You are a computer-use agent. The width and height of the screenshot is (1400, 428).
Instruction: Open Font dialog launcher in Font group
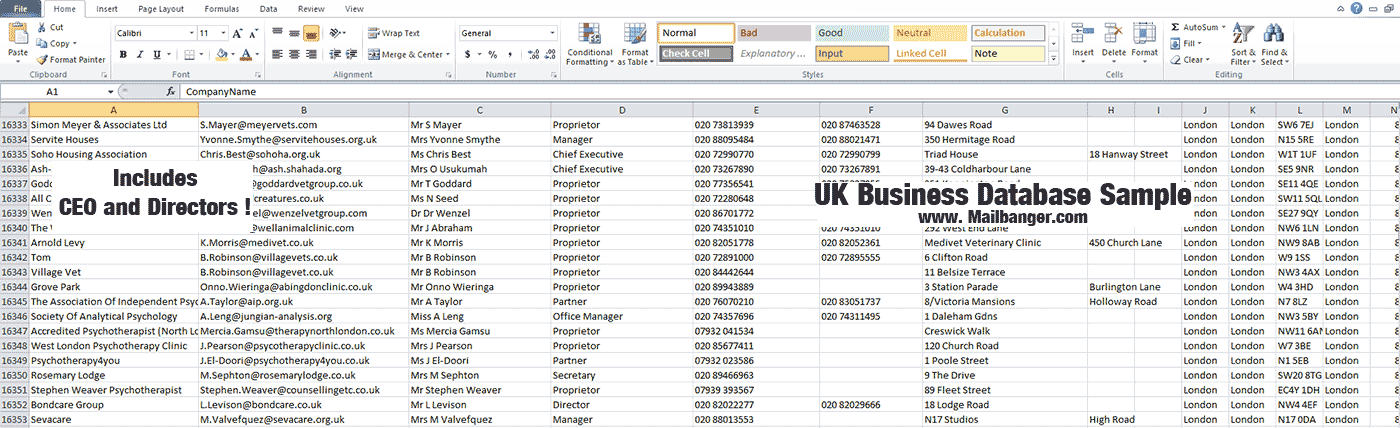tap(259, 75)
